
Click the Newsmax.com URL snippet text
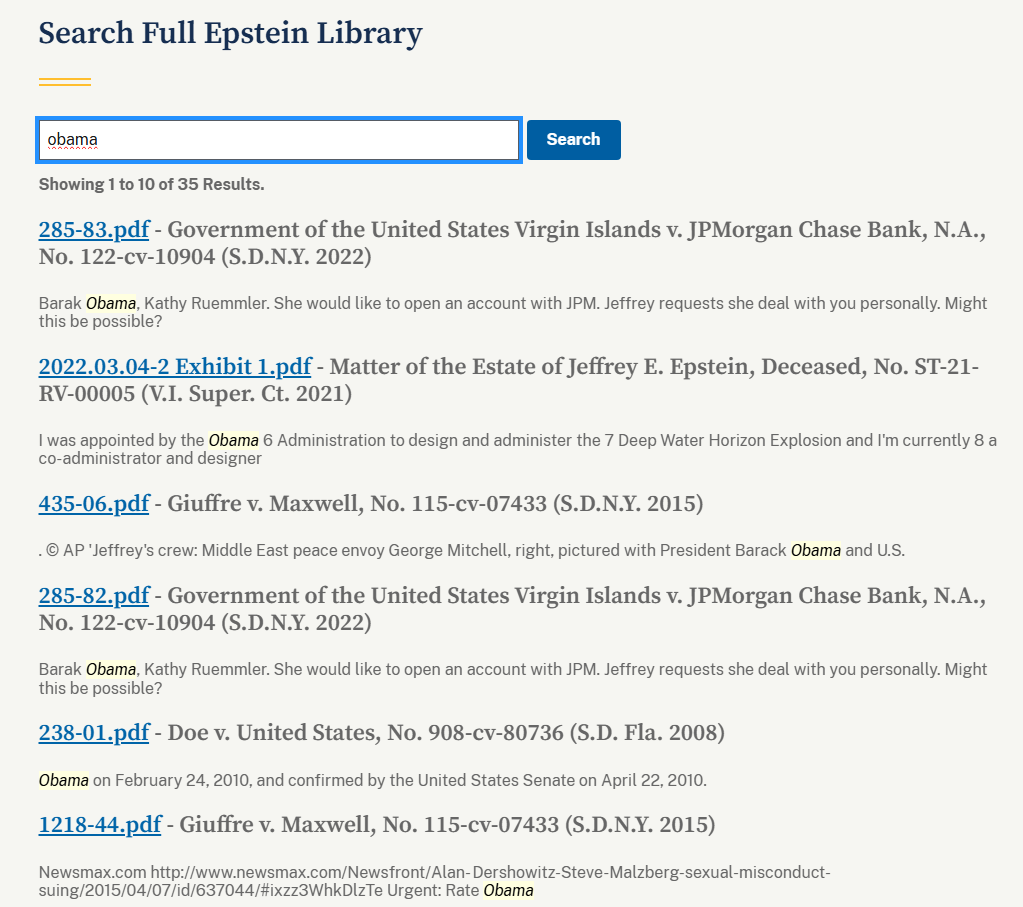click(435, 882)
